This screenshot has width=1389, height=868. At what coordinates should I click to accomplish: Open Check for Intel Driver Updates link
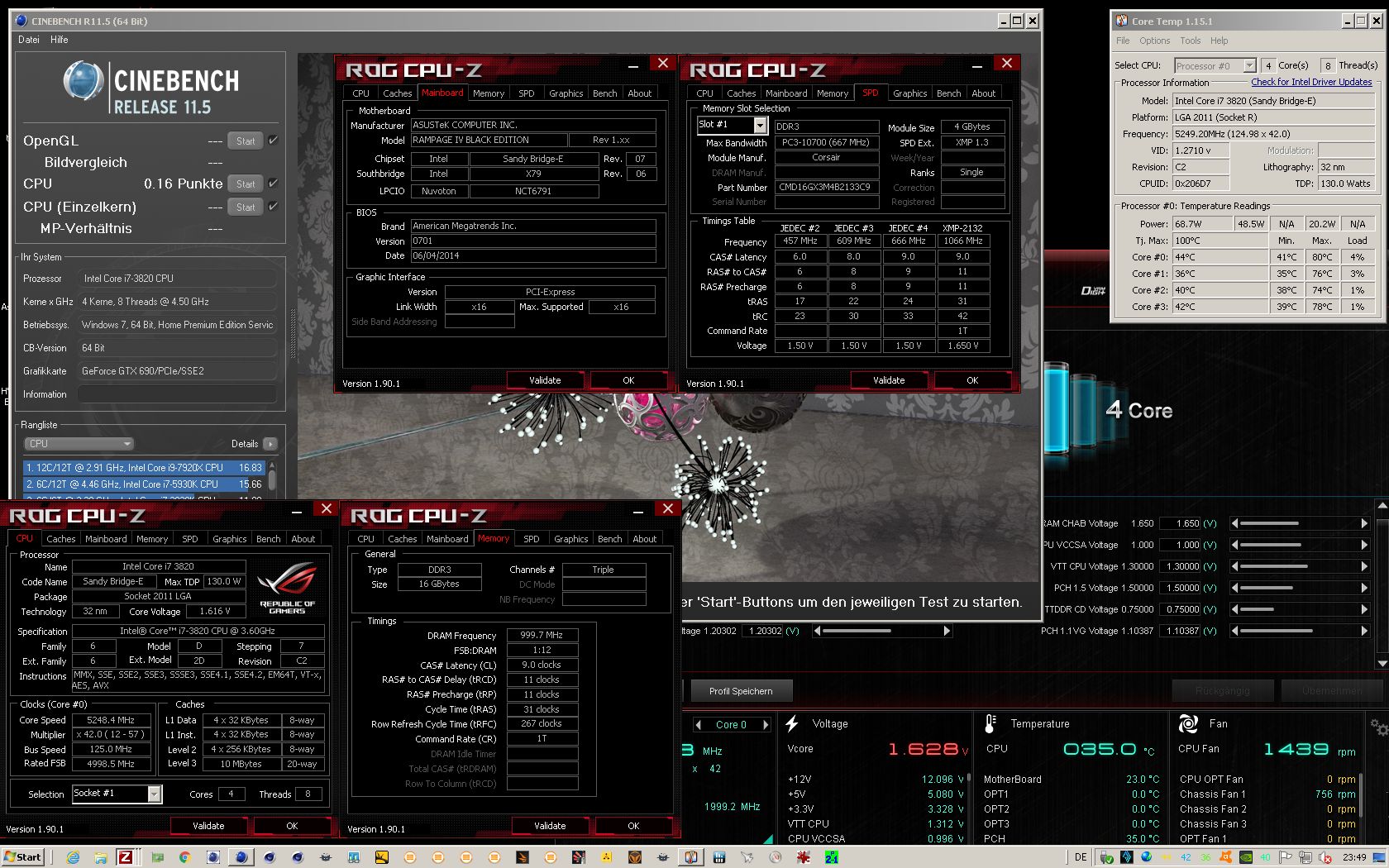pos(1311,82)
